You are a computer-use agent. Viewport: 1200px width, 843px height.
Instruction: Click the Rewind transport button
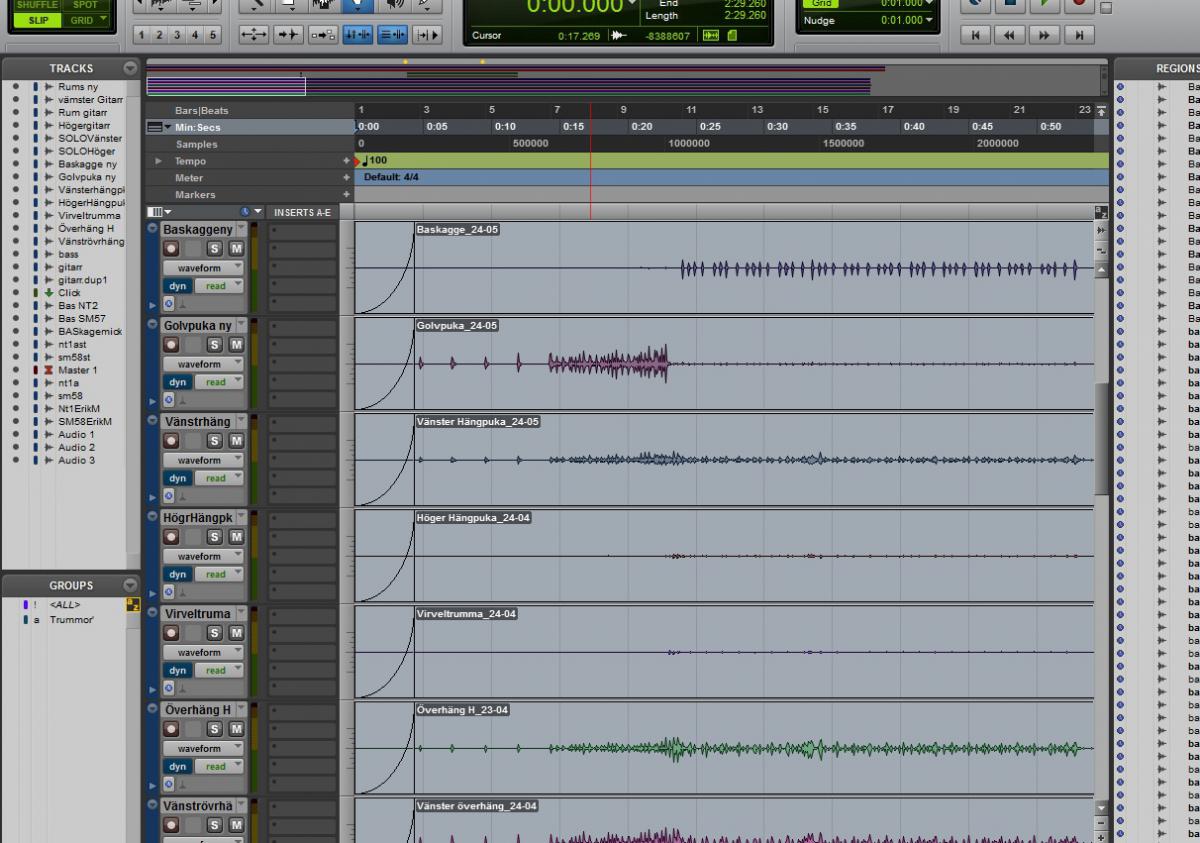click(1009, 35)
